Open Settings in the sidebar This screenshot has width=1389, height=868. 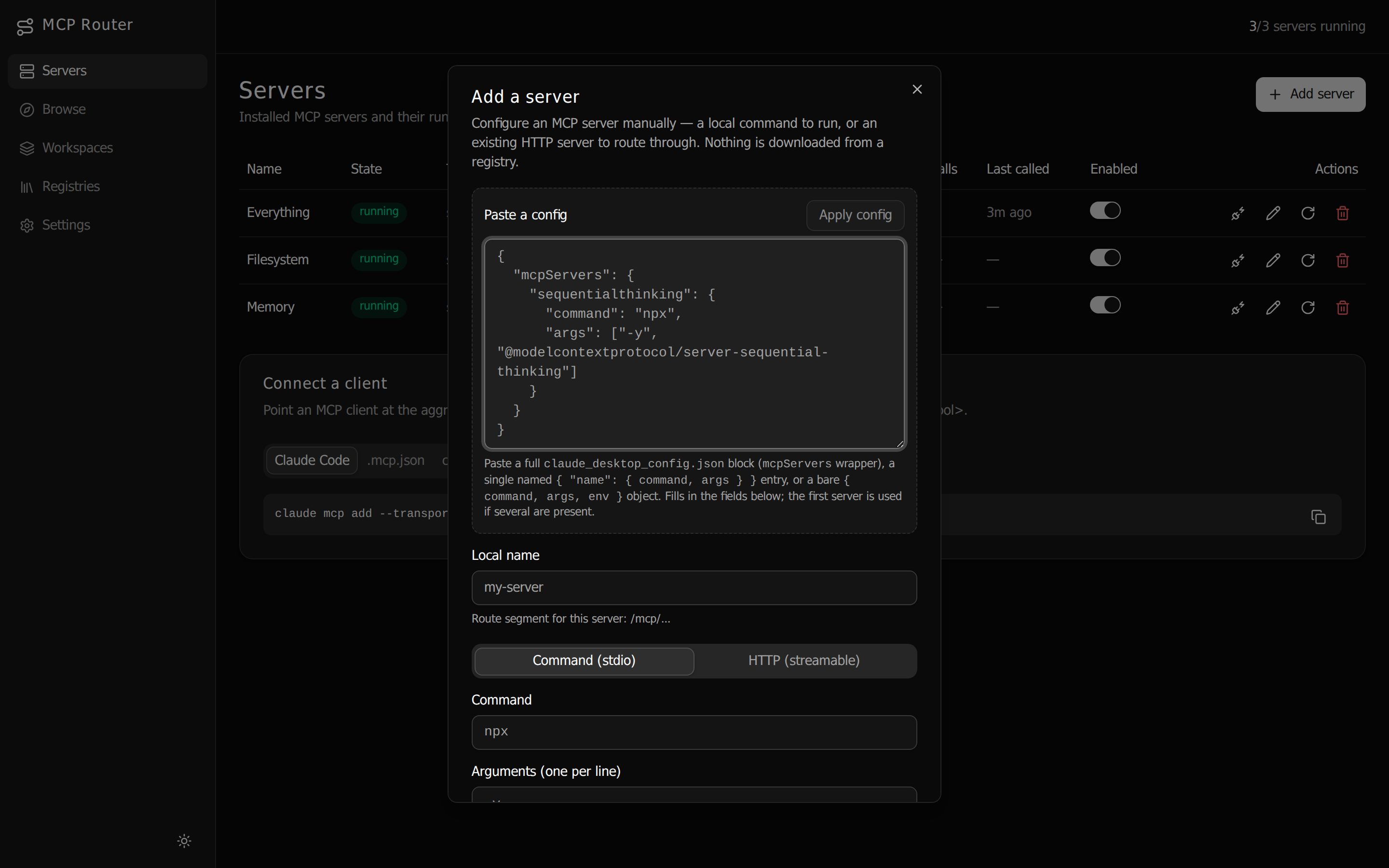point(108,225)
